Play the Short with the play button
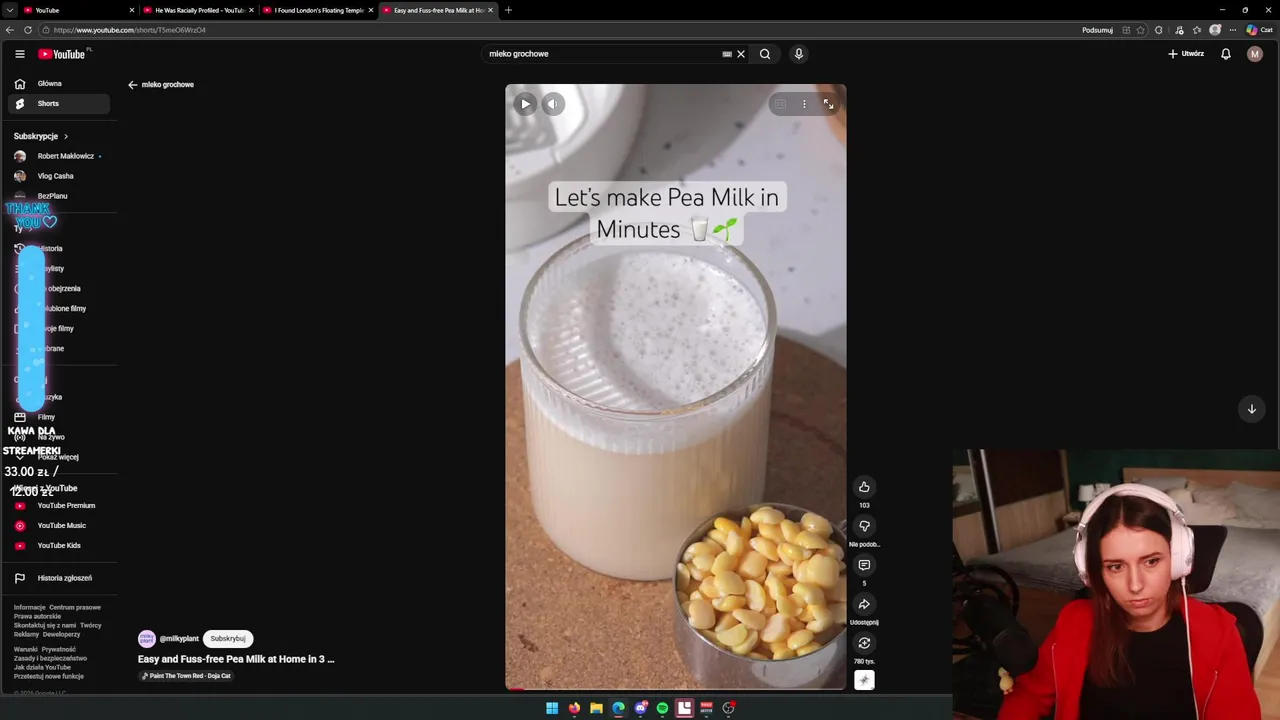This screenshot has width=1280, height=720. (x=525, y=104)
